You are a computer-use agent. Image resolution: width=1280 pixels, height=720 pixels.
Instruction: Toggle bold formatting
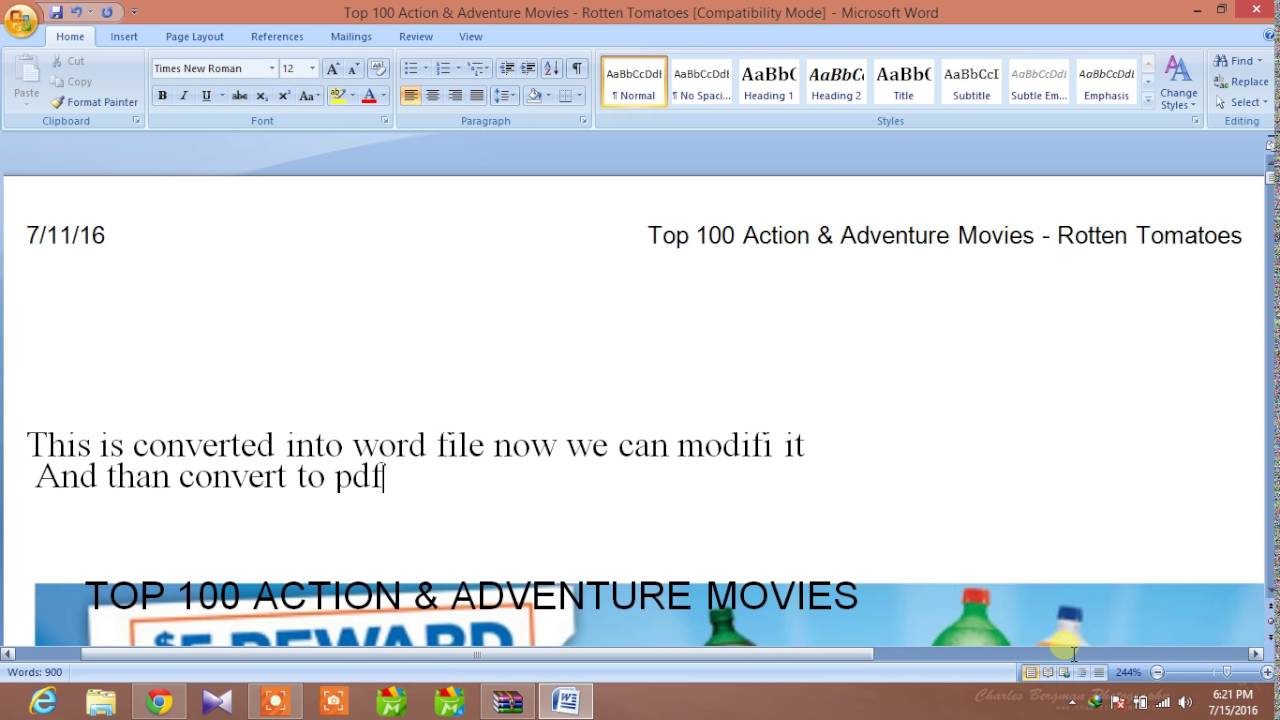(162, 96)
